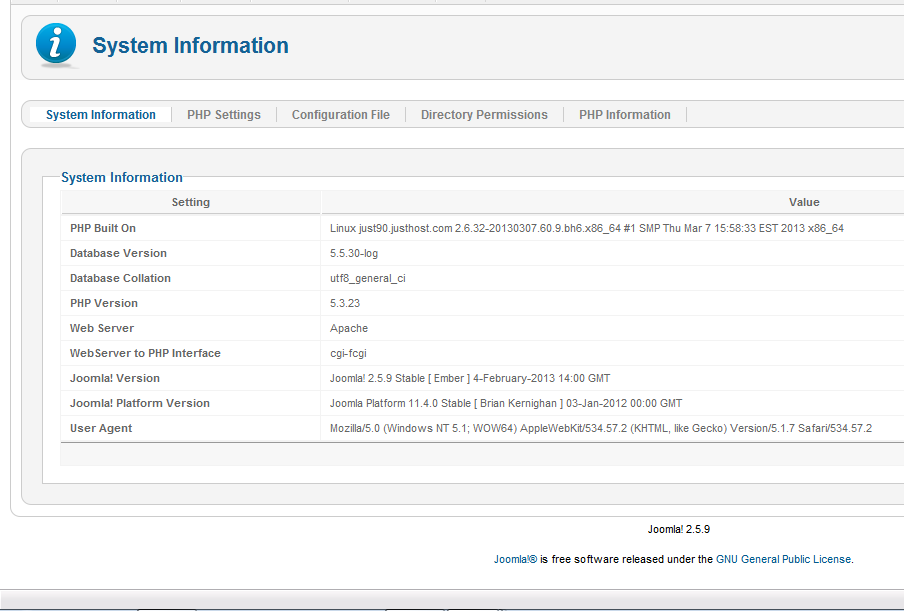Select the PHP Built On row label
Screen dimensions: 904x611
coord(103,228)
